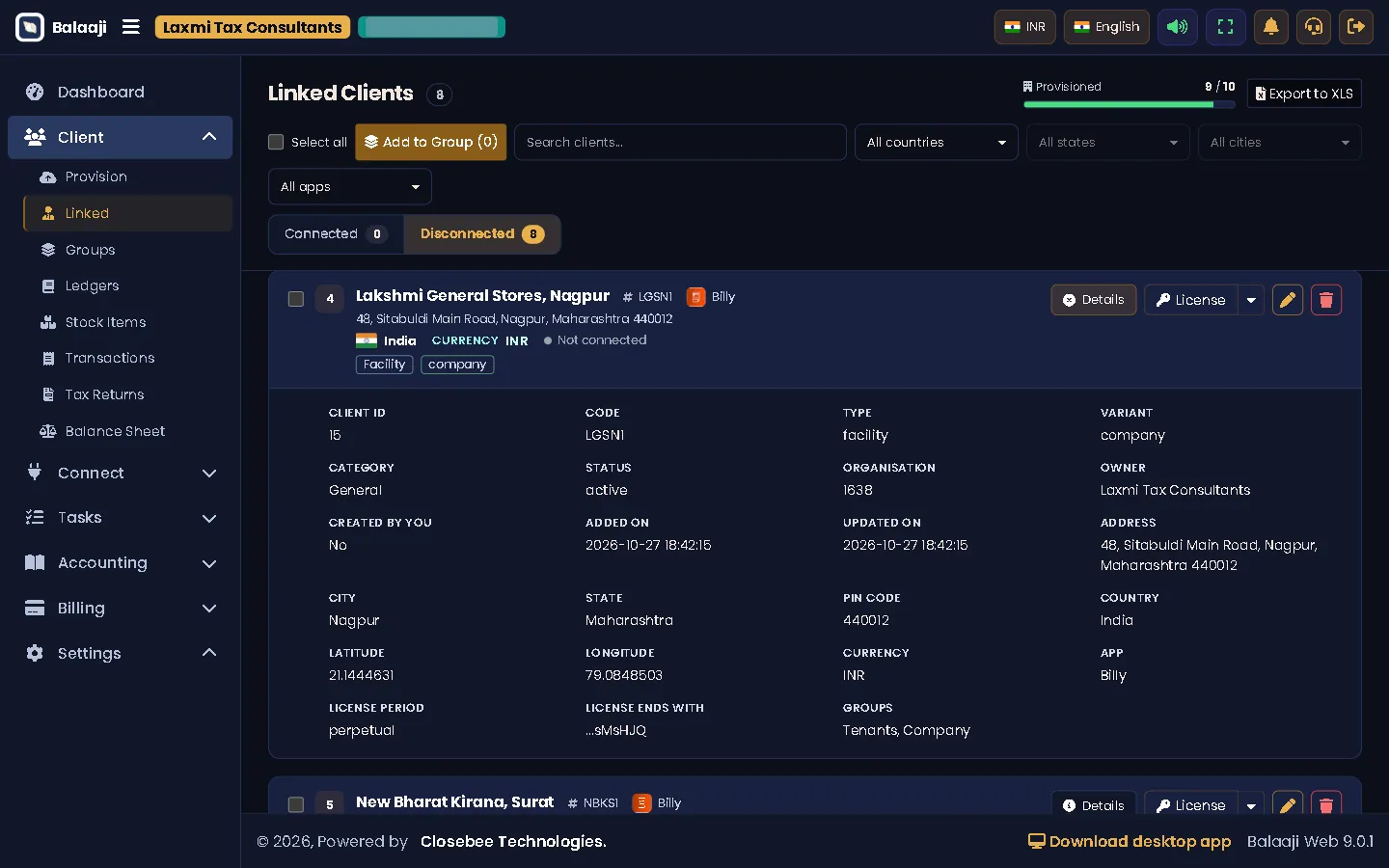This screenshot has height=868, width=1389.
Task: Edit Lakshmi General Stores with pencil icon
Action: coord(1288,300)
